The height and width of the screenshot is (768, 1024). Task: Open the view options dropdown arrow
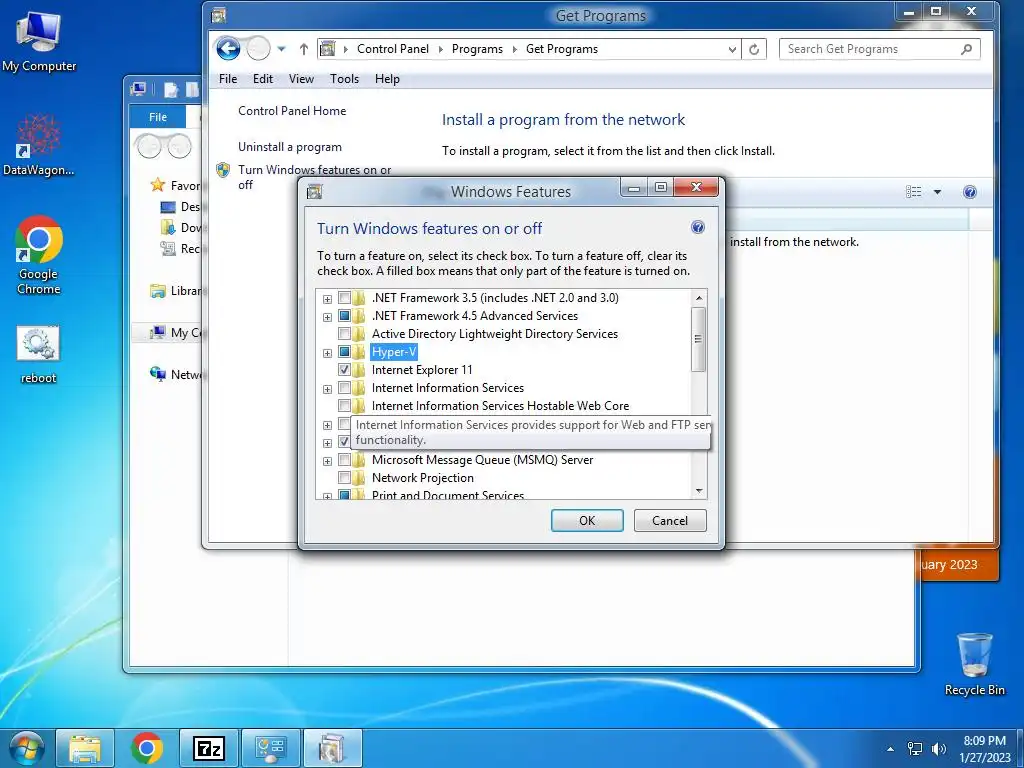pyautogui.click(x=937, y=192)
